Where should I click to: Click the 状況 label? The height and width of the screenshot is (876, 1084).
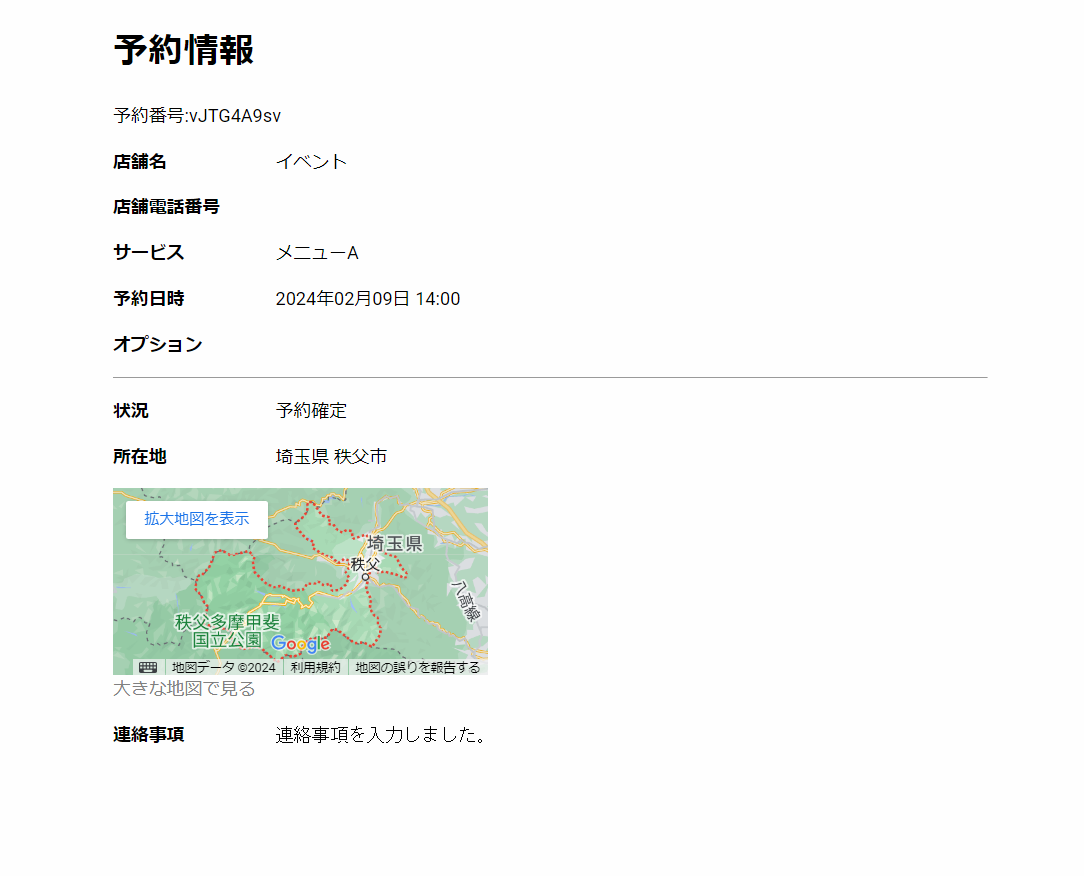131,411
